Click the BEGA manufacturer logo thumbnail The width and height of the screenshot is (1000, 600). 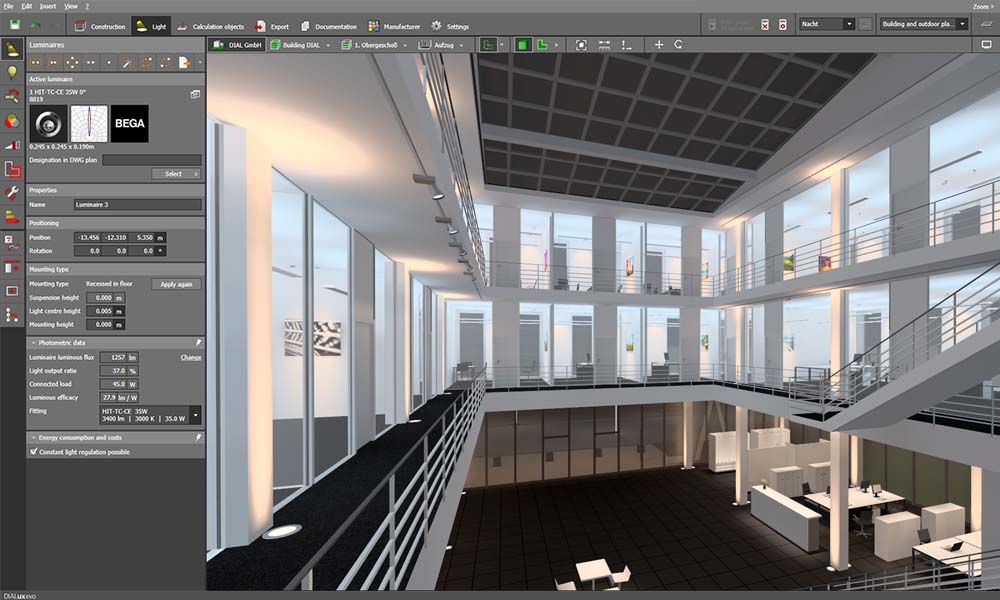(129, 124)
